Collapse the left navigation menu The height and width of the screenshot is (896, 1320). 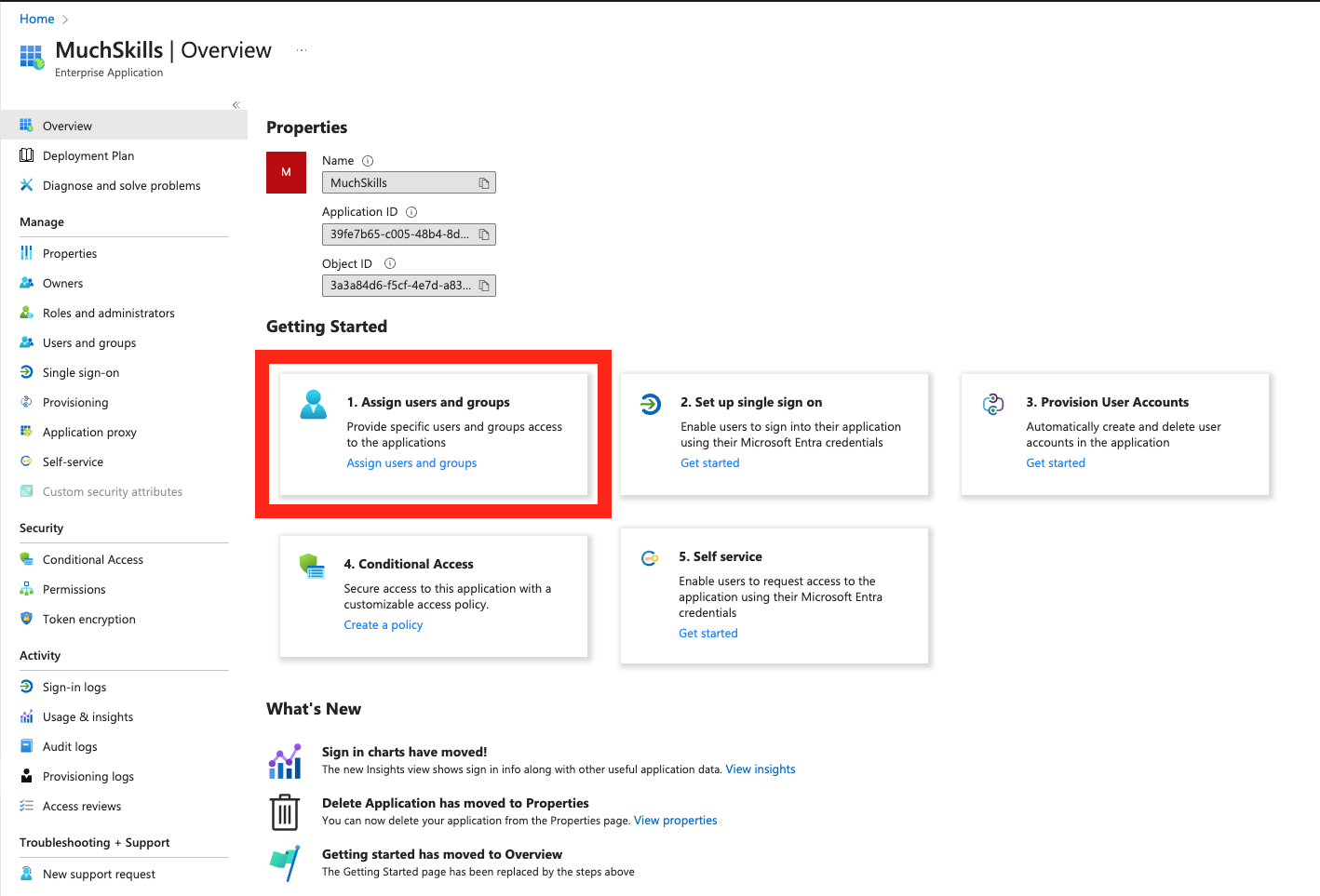(x=236, y=105)
